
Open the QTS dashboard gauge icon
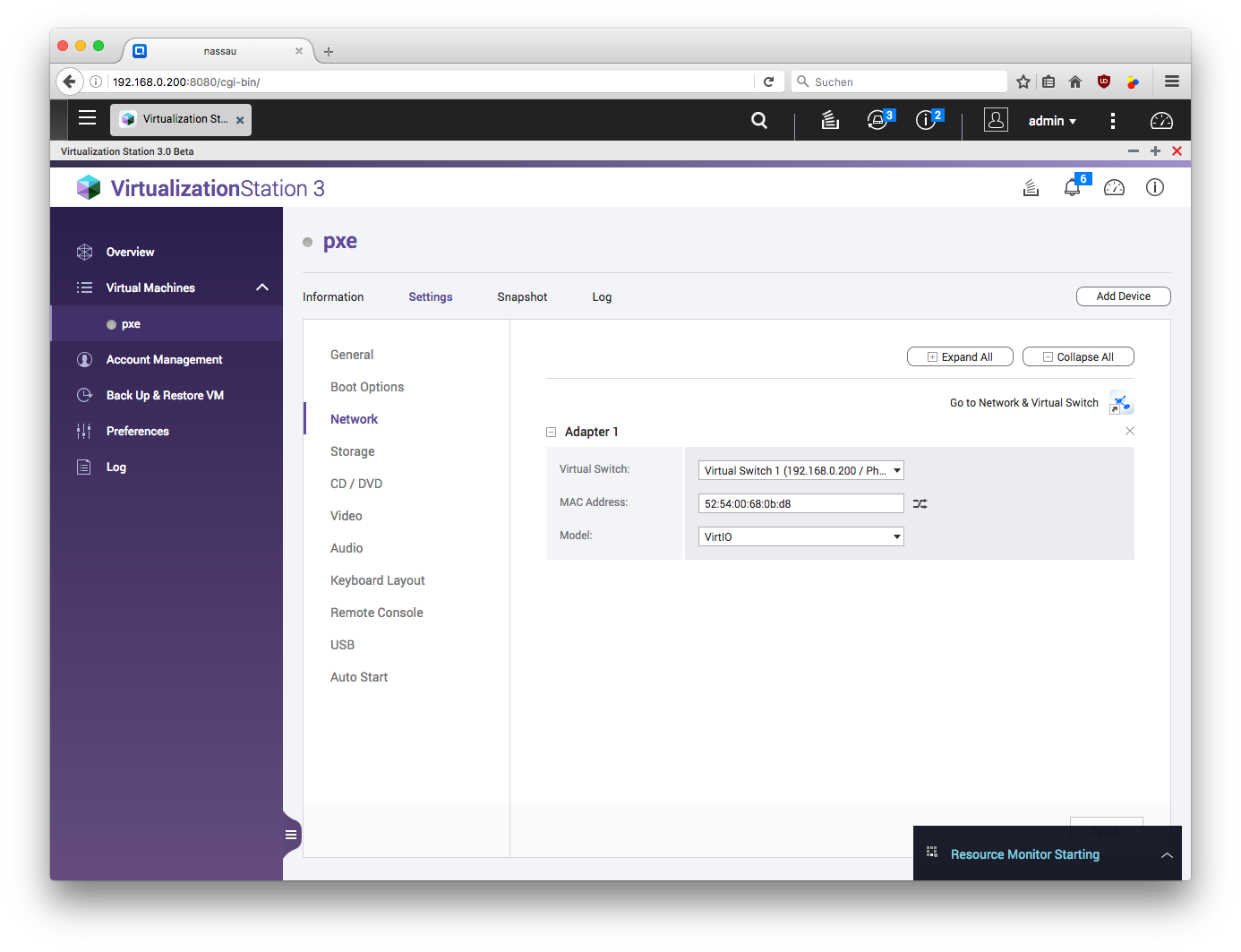click(x=1161, y=121)
